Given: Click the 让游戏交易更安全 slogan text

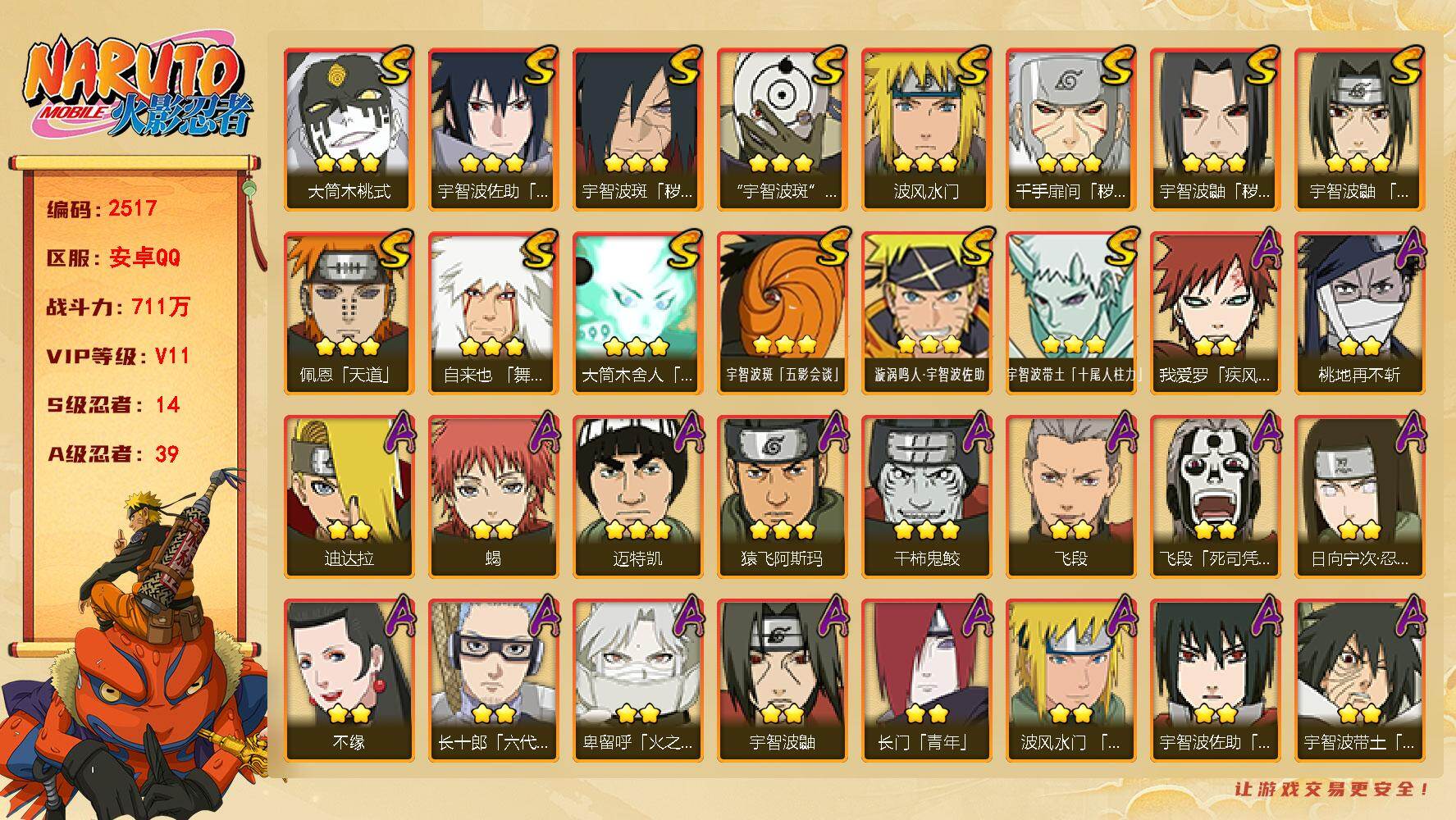Looking at the screenshot, I should coord(1332,789).
